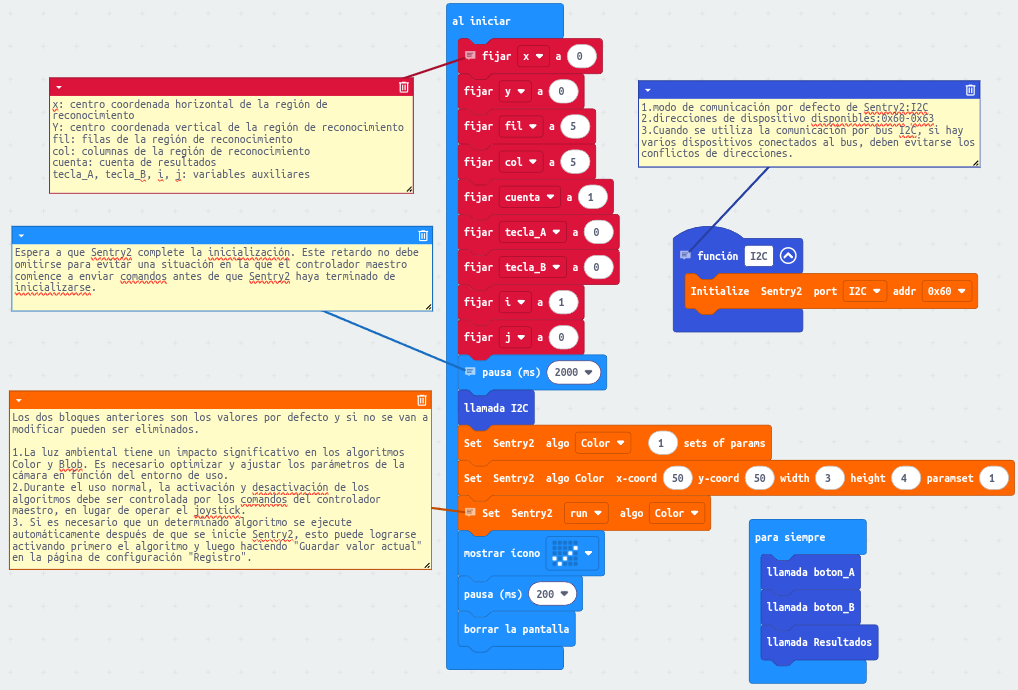Collapse the blue initialization delay comment
The height and width of the screenshot is (690, 1018).
click(x=21, y=235)
